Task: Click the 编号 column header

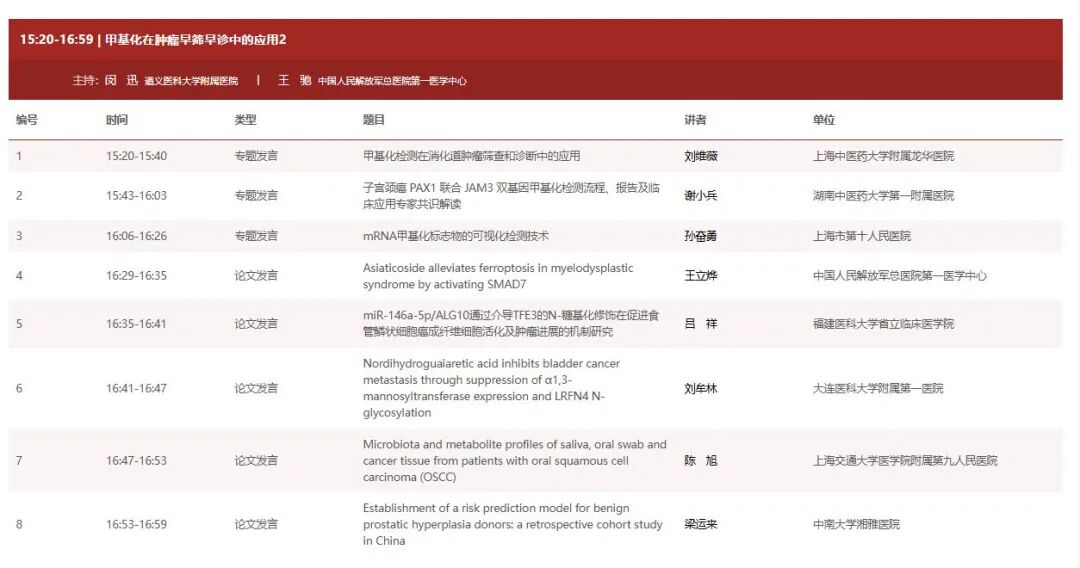Action: (x=27, y=120)
